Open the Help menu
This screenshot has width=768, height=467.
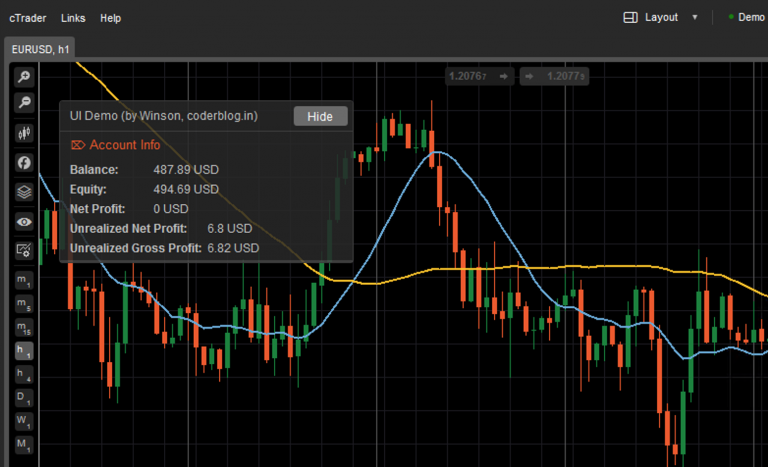coord(111,18)
